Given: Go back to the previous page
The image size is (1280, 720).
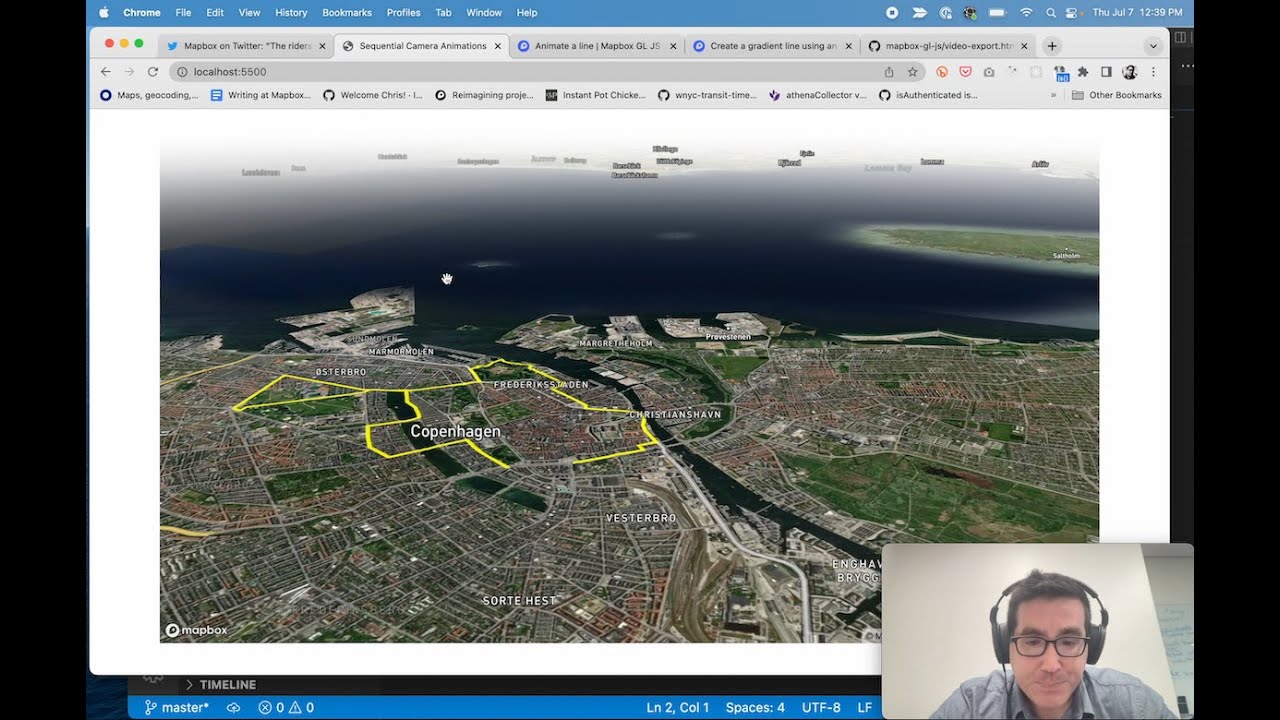Looking at the screenshot, I should [x=106, y=72].
